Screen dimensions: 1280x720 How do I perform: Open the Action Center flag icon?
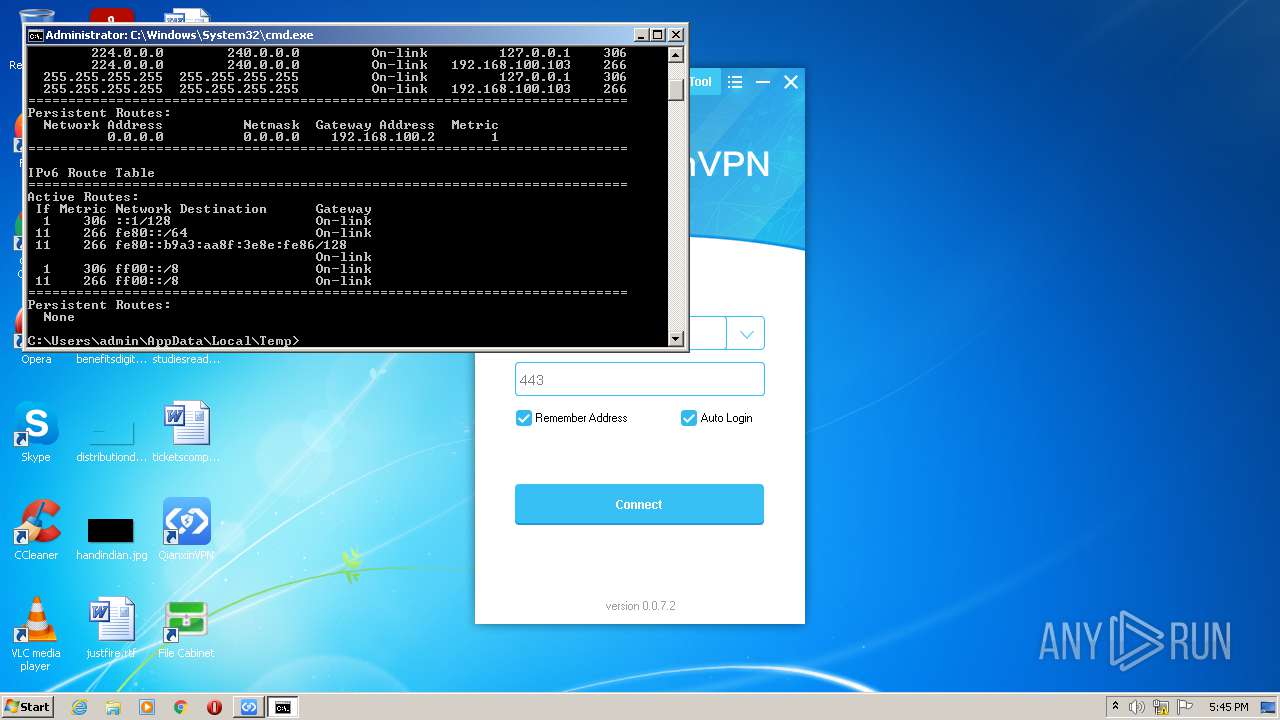[x=1185, y=707]
